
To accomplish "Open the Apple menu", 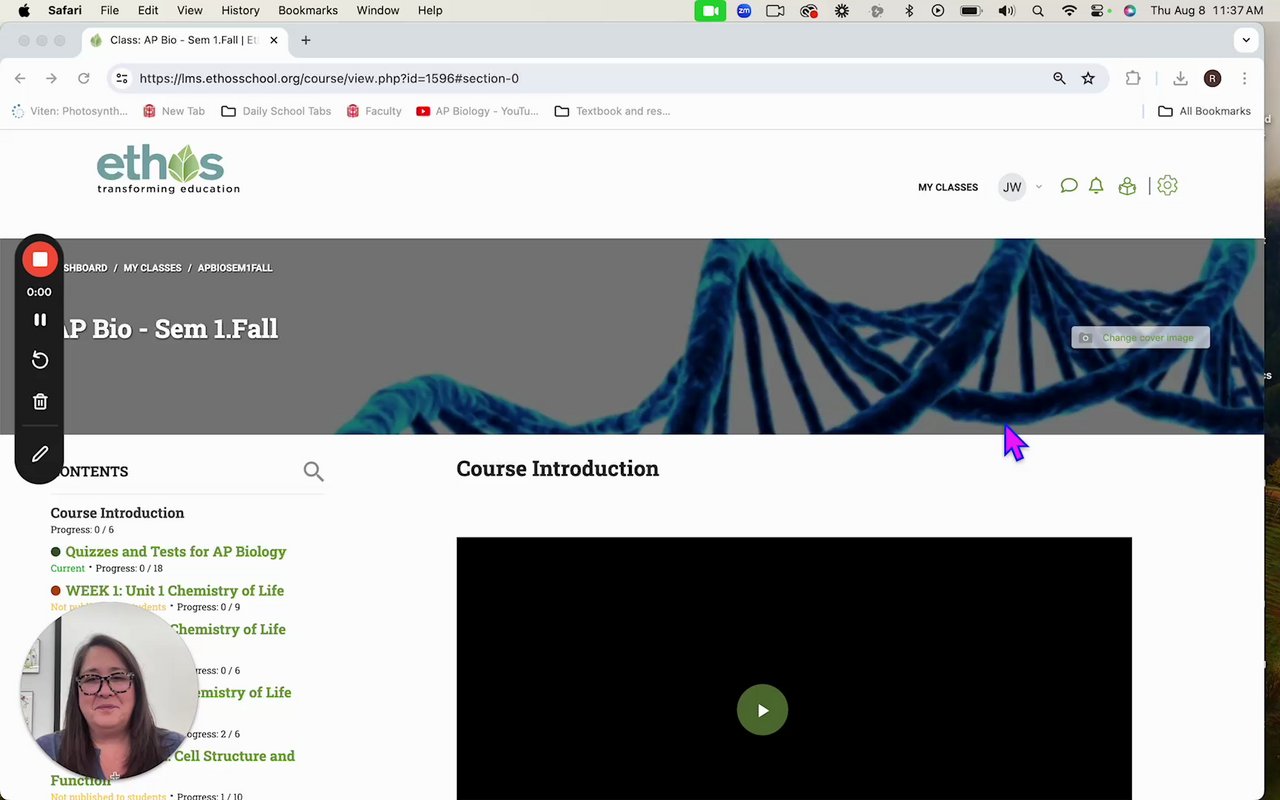I will (24, 10).
